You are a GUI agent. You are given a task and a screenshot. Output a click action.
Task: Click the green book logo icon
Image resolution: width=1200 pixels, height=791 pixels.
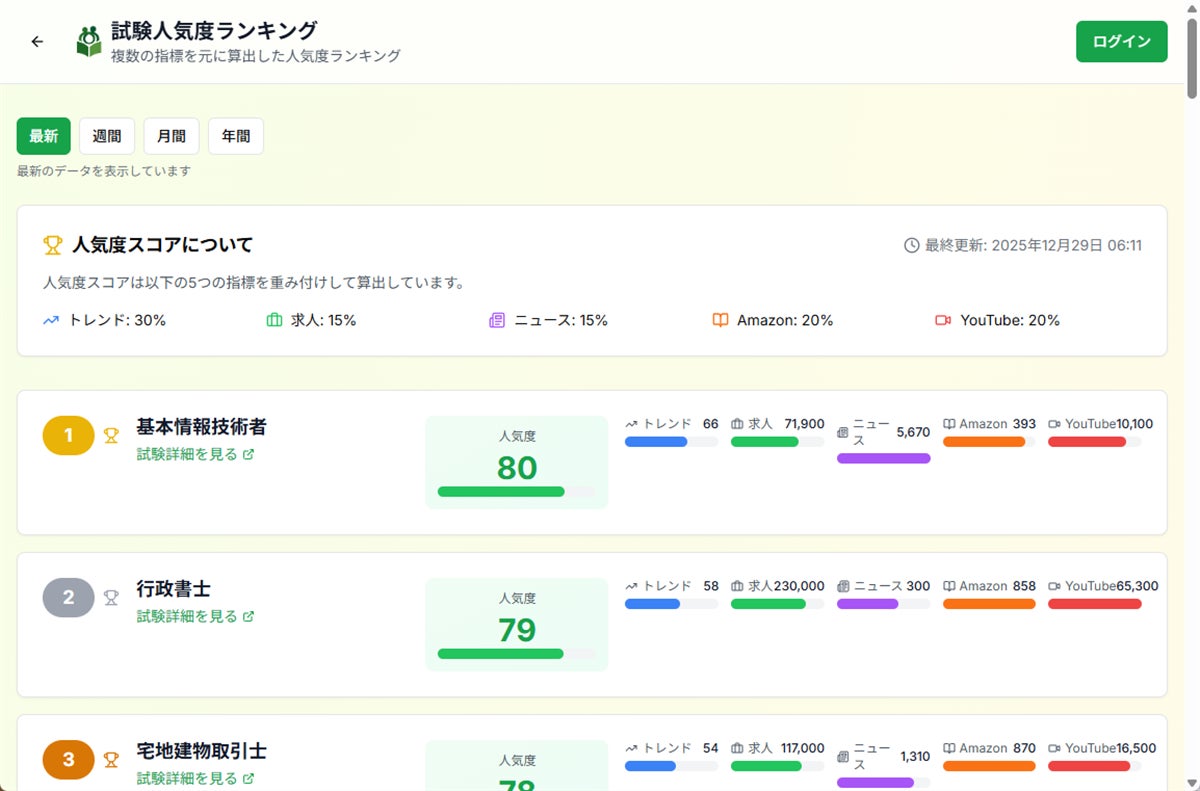(x=89, y=42)
